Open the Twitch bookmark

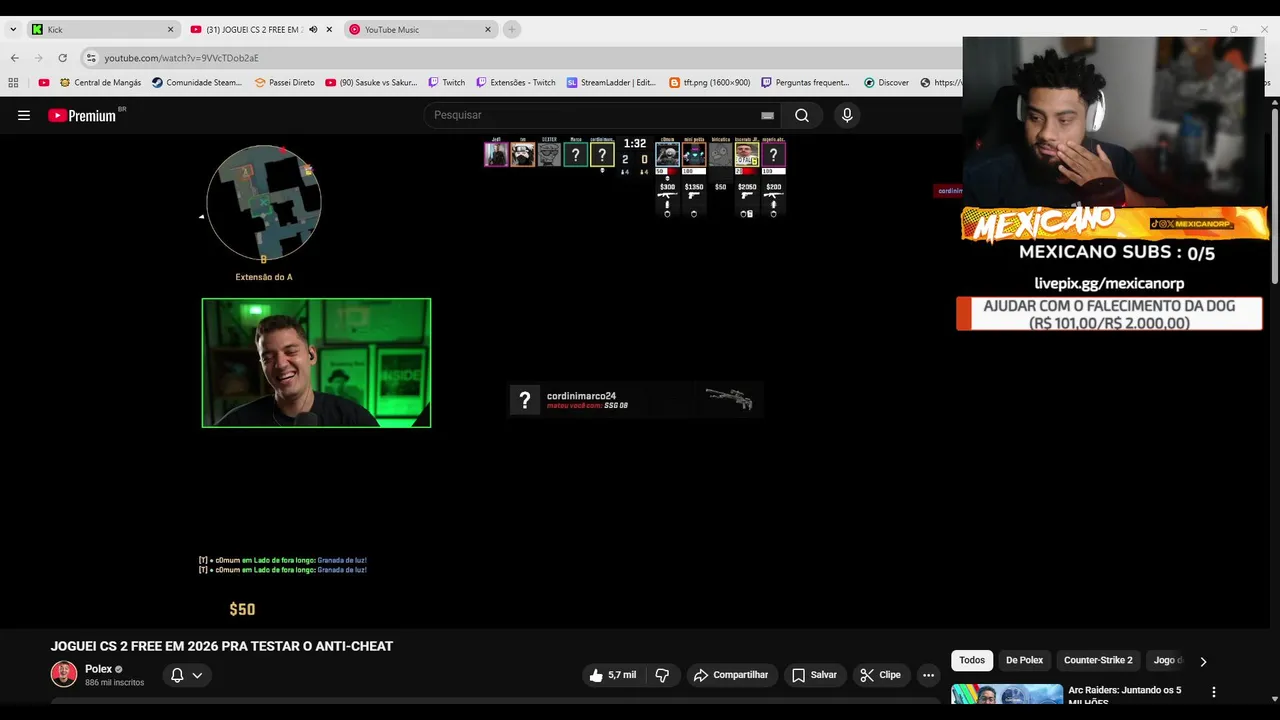click(446, 83)
